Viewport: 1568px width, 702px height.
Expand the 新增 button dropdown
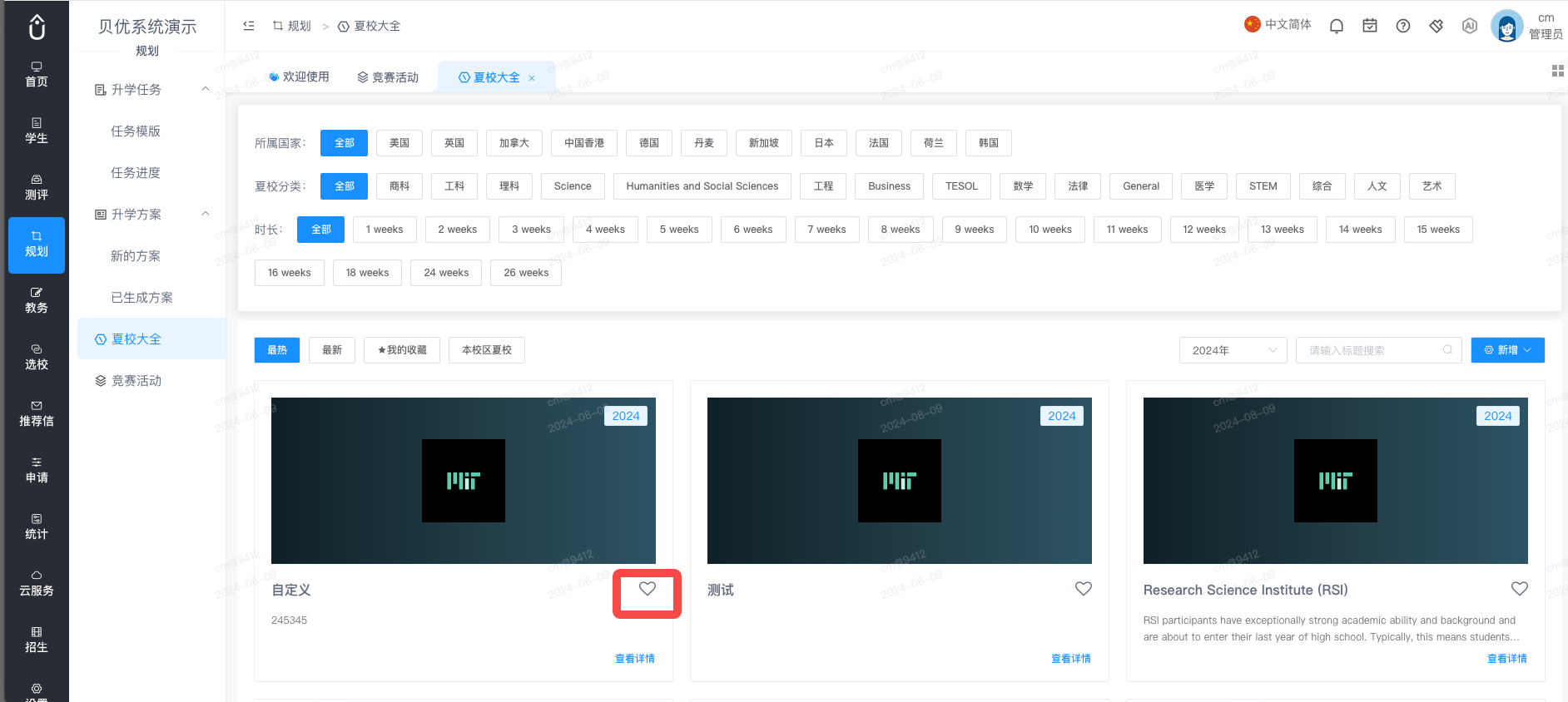click(x=1508, y=350)
